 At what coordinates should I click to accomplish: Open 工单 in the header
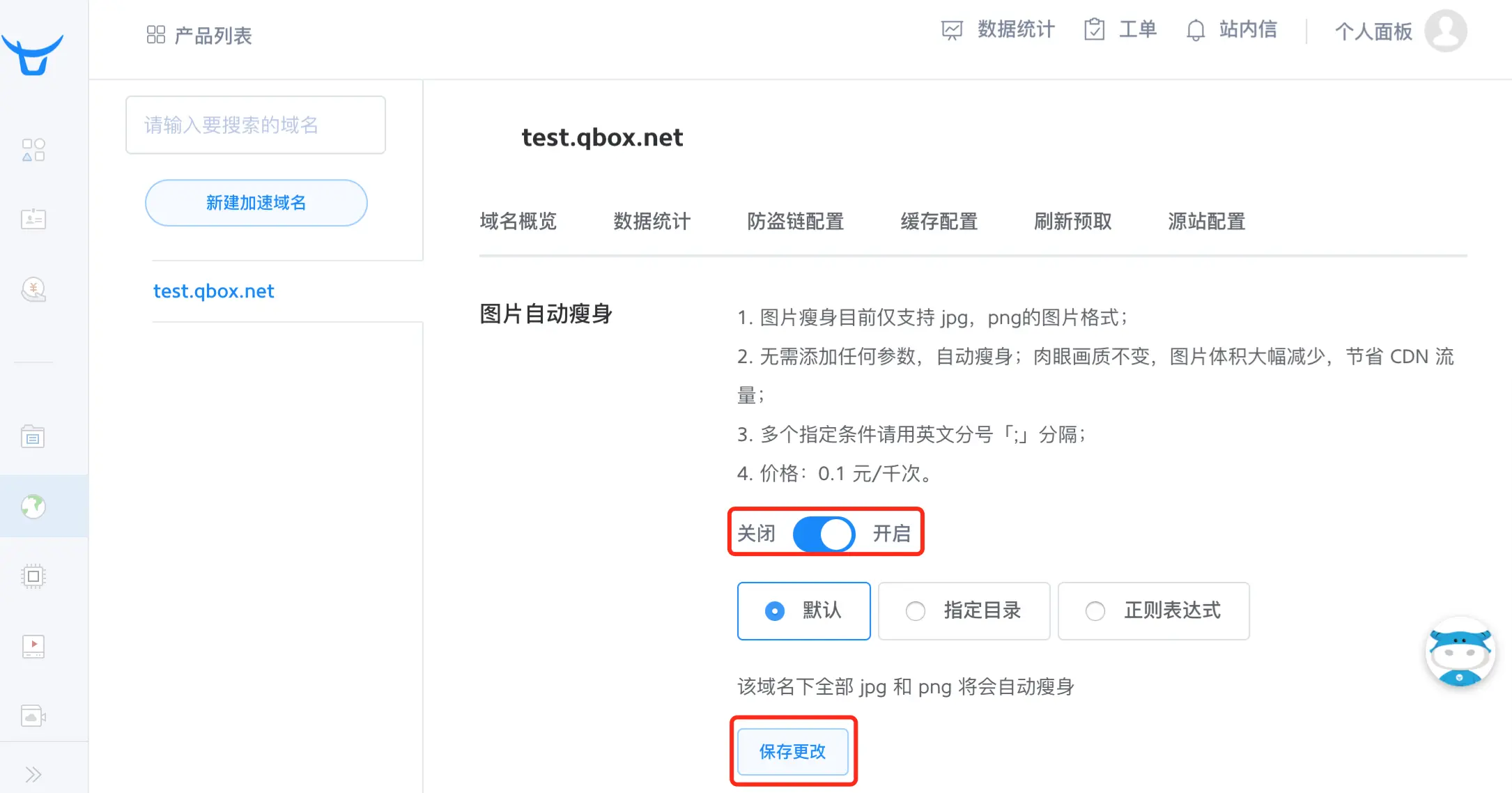pos(1138,29)
